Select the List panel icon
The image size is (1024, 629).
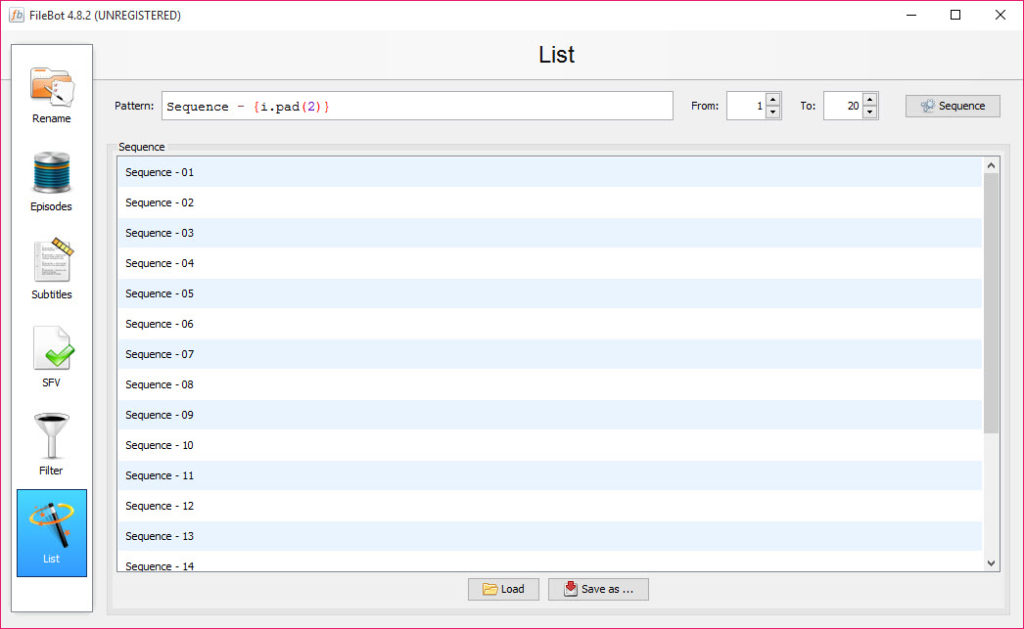tap(52, 533)
